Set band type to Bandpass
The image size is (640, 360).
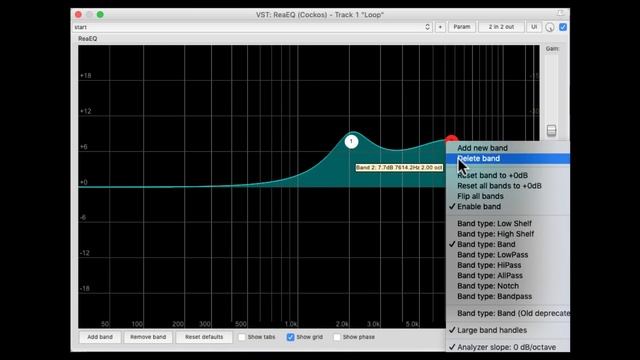pos(508,296)
